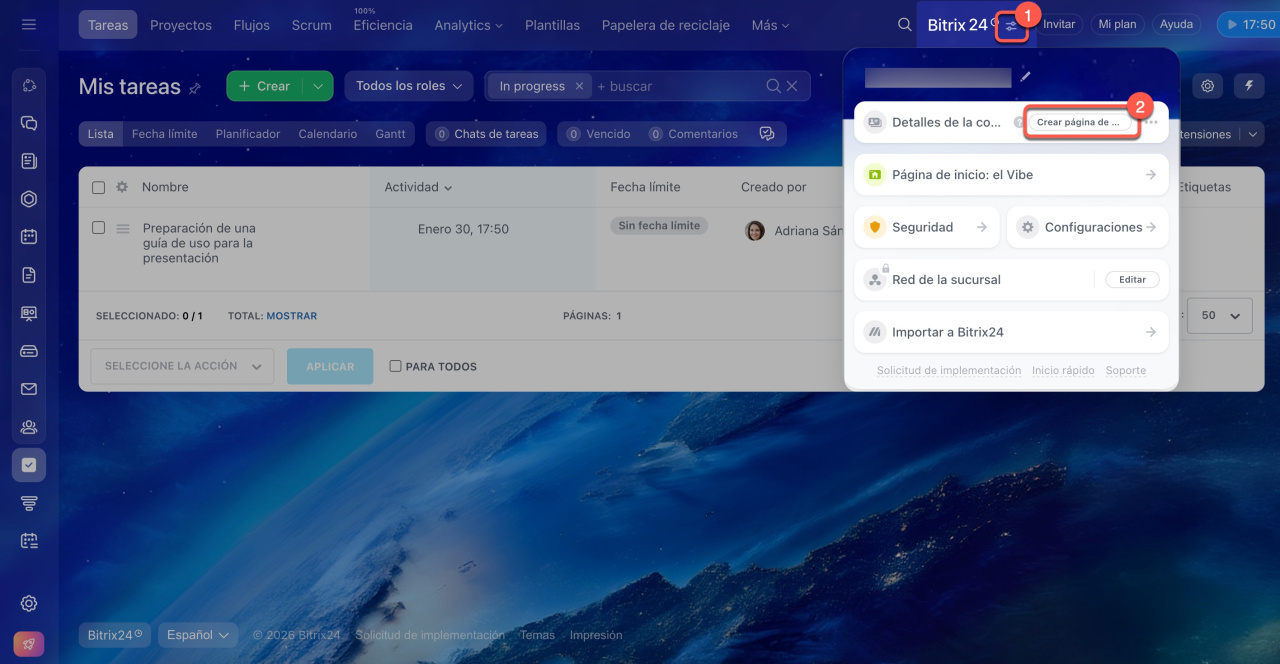The image size is (1280, 664).
Task: Open the search magnifier in top bar
Action: (904, 25)
